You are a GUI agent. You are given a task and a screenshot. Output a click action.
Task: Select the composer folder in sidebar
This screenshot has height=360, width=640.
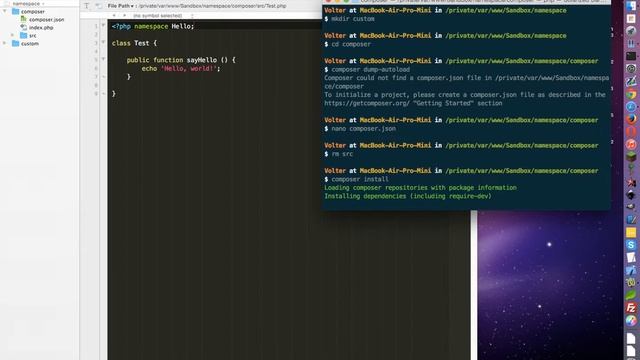33,11
